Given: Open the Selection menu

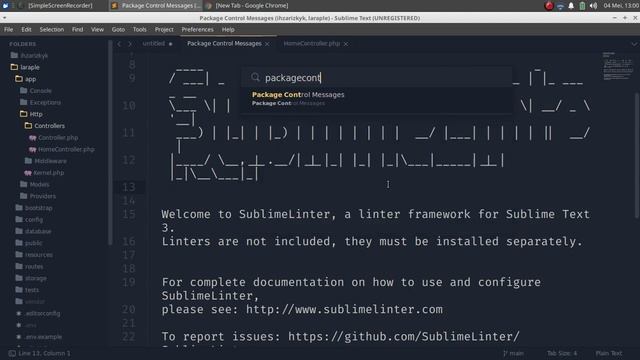Looking at the screenshot, I should [51, 29].
